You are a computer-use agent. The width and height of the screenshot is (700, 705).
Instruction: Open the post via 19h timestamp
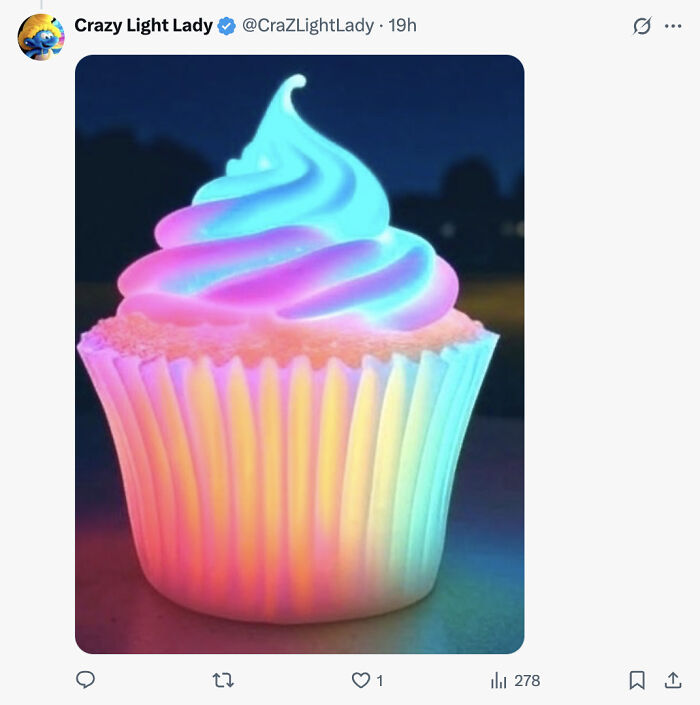(402, 26)
